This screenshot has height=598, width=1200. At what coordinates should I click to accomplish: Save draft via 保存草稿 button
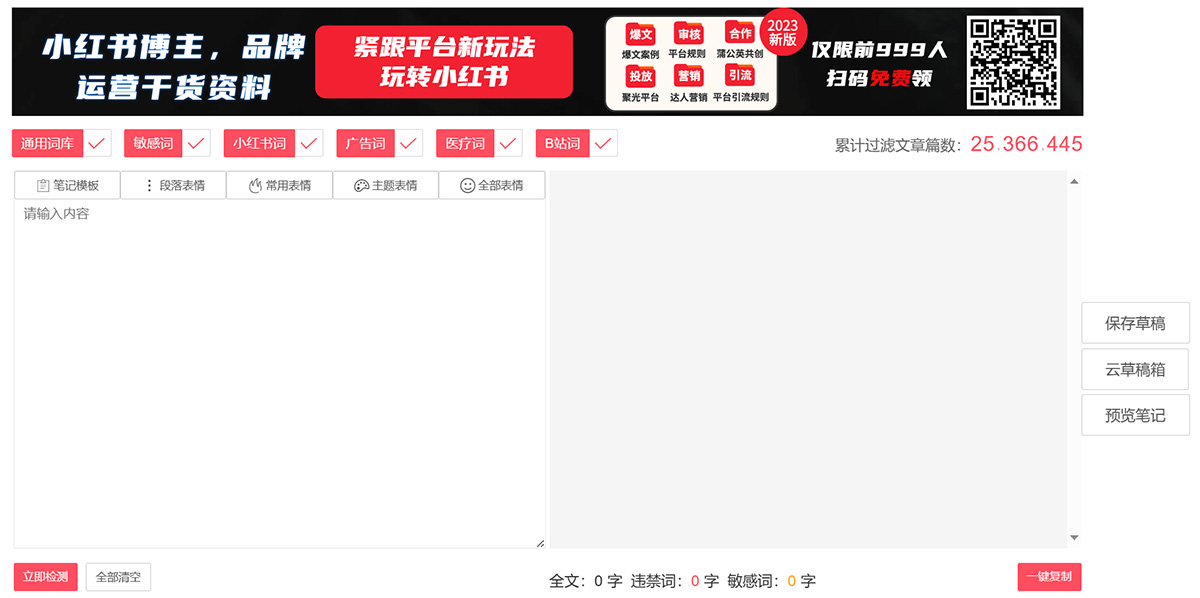1135,322
